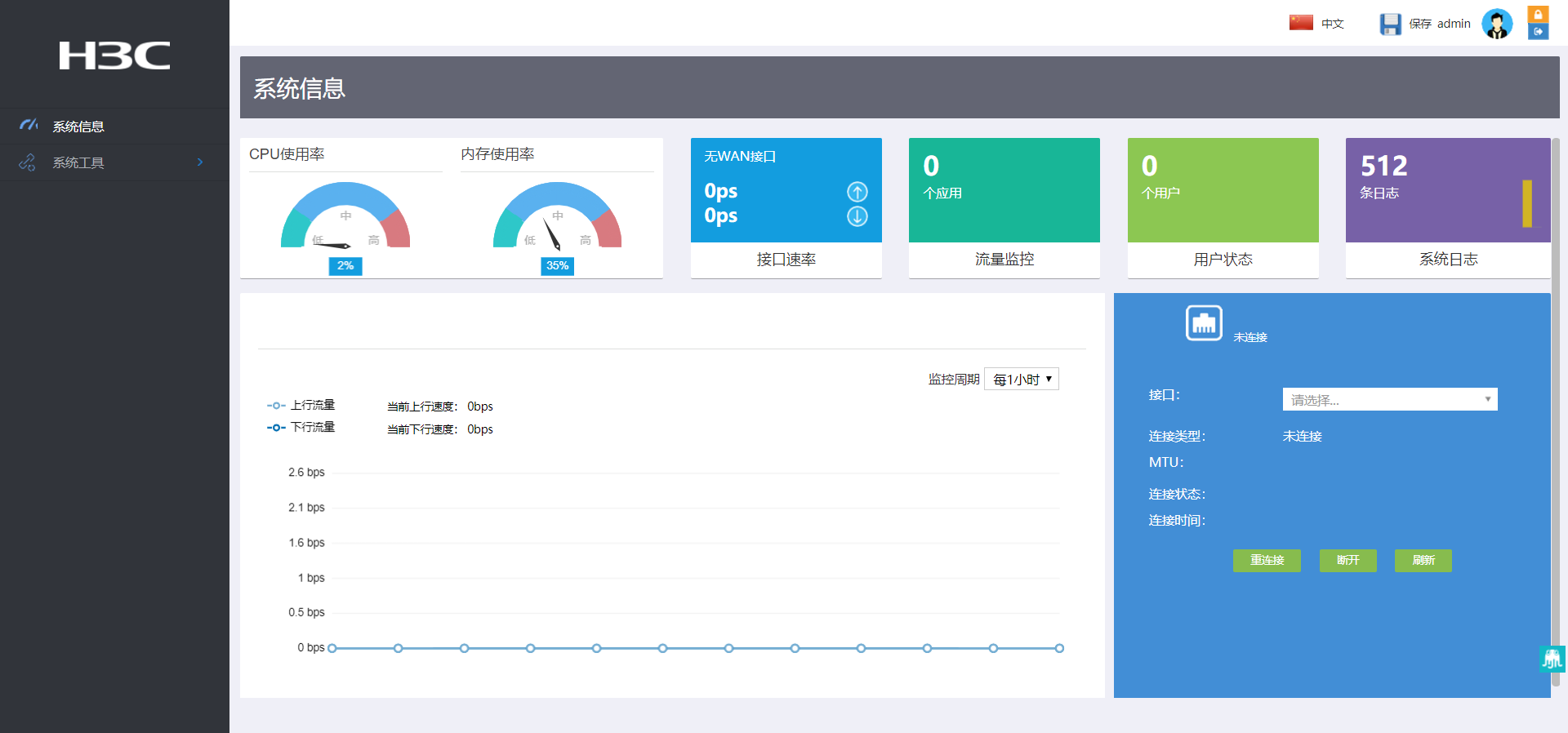Viewport: 1568px width, 733px height.
Task: Click the floppy disk save icon
Action: point(1390,24)
